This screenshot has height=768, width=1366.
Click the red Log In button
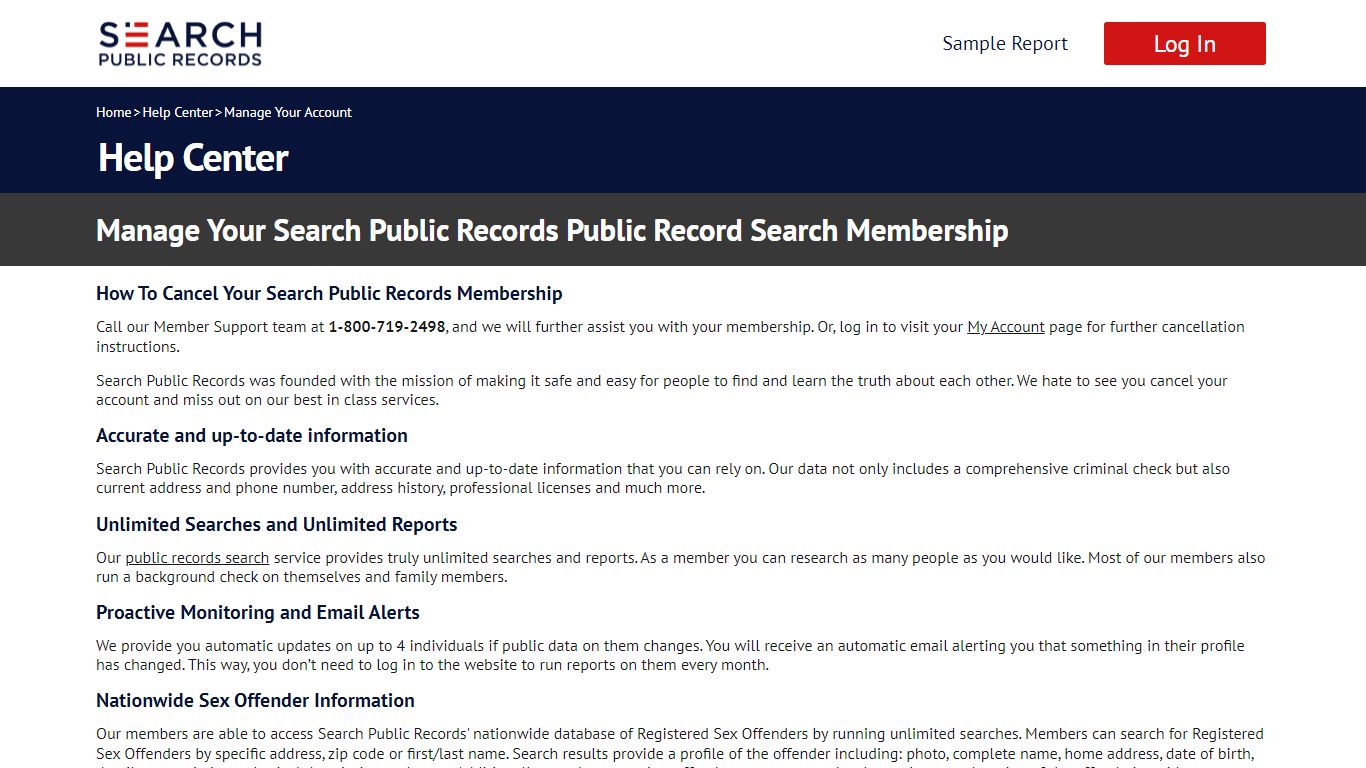click(1184, 44)
